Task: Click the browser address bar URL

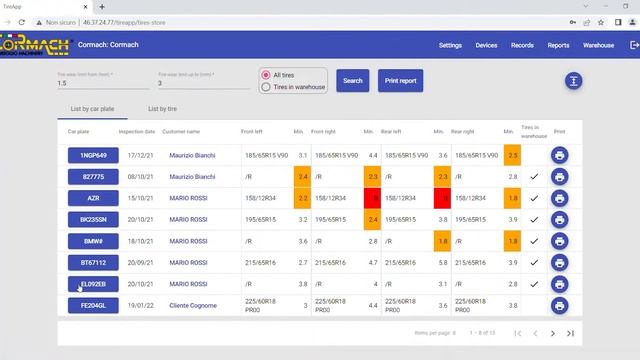Action: coord(124,22)
